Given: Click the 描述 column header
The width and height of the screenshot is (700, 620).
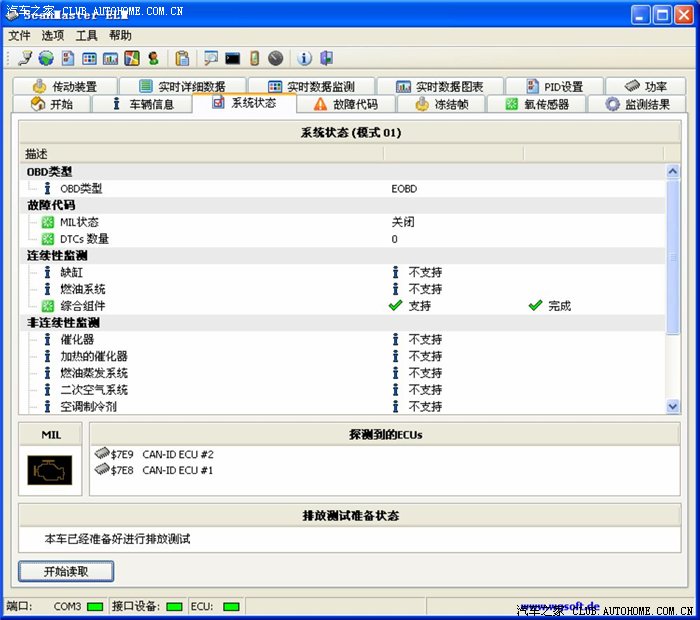Looking at the screenshot, I should pos(200,154).
